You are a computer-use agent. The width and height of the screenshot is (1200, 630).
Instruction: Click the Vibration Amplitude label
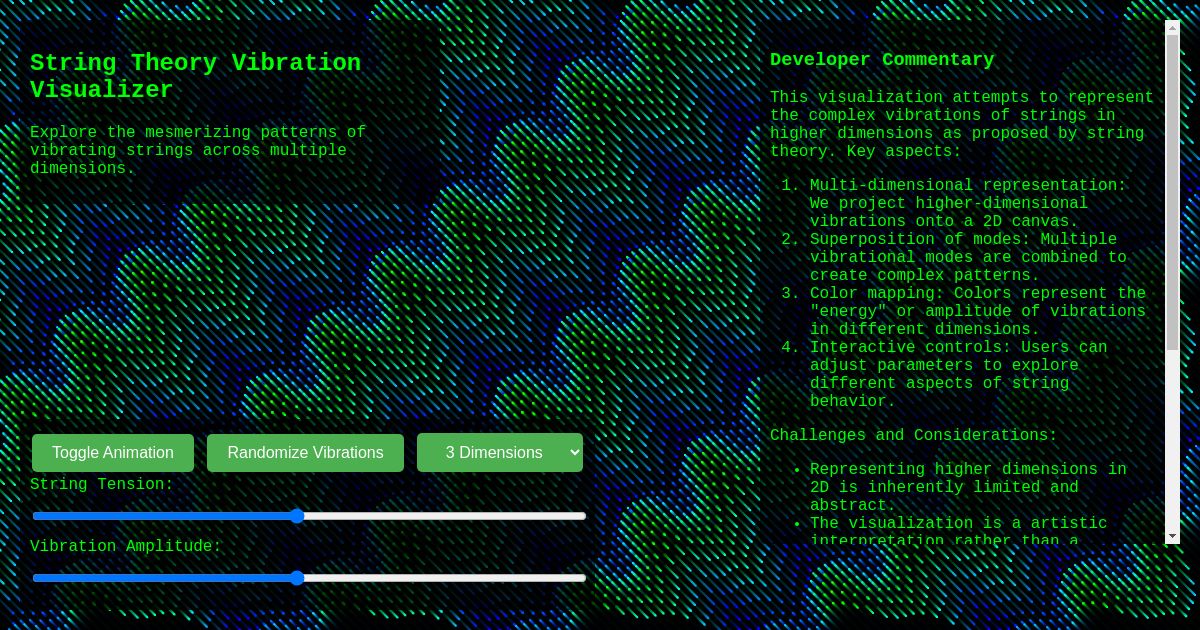tap(125, 547)
